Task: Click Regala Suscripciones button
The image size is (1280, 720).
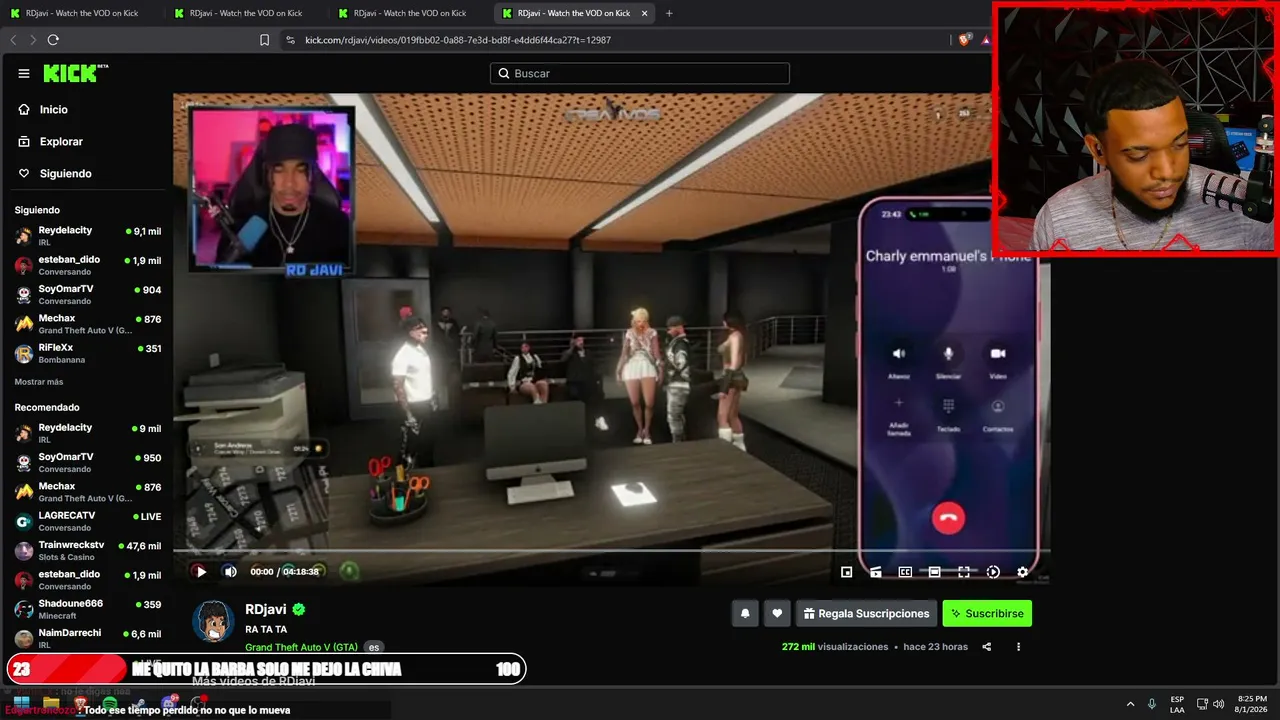Action: tap(866, 613)
